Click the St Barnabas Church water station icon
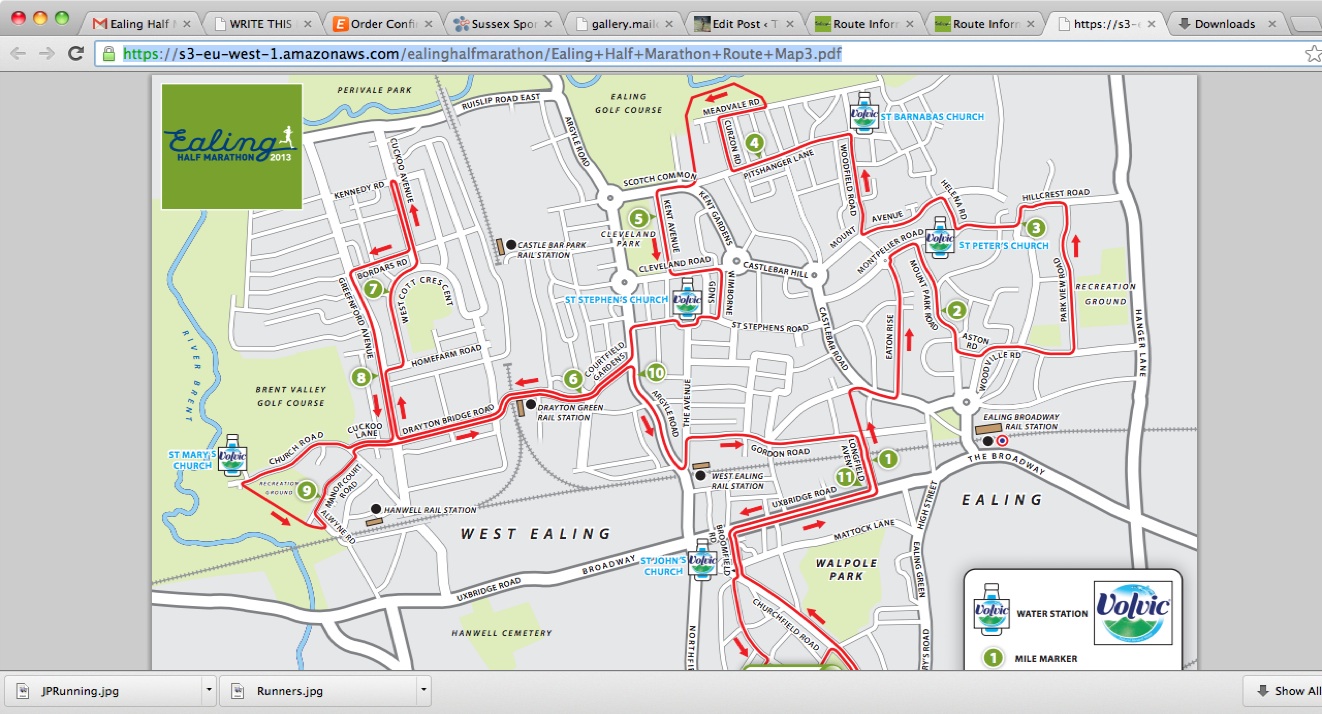The image size is (1322, 714). tap(862, 115)
